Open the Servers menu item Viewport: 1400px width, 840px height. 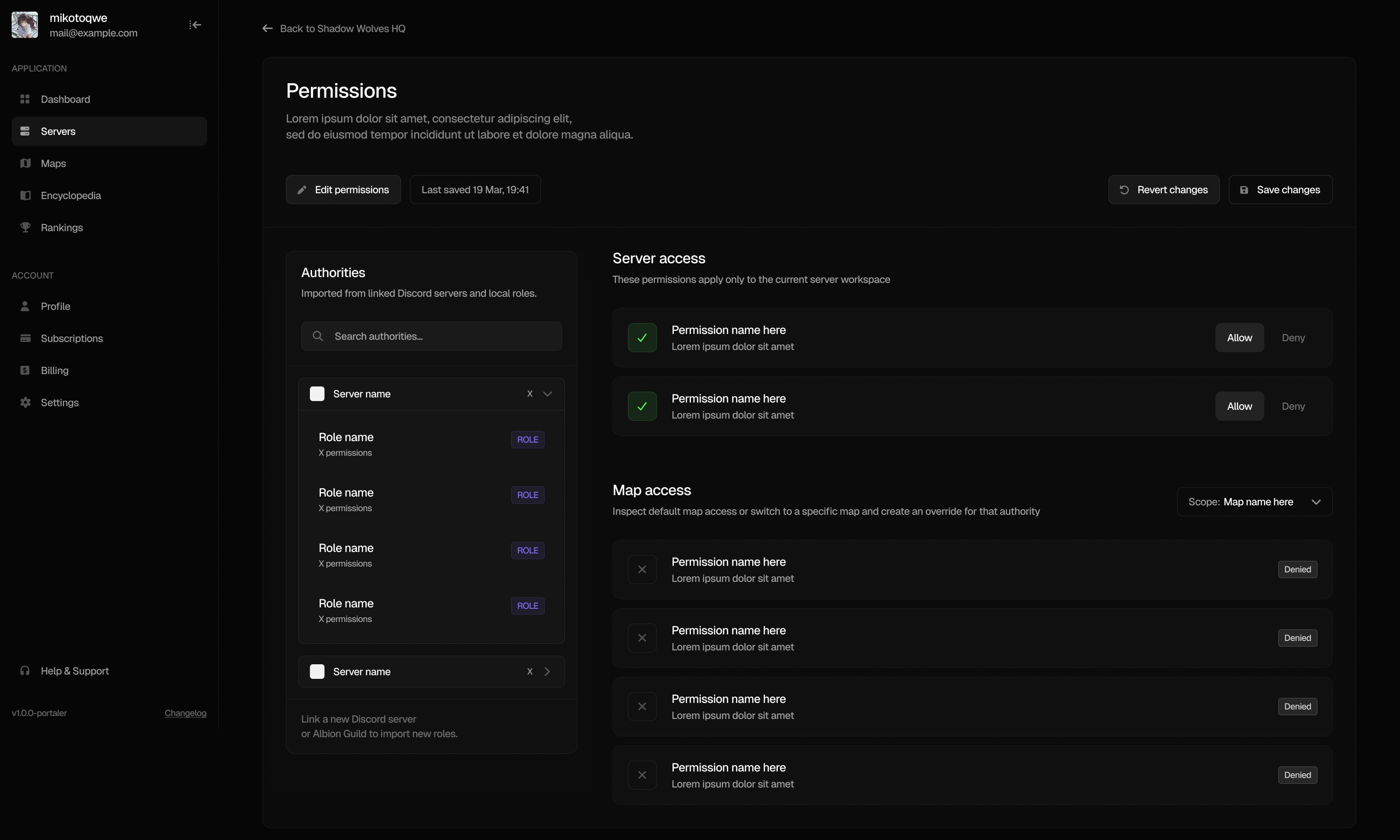pyautogui.click(x=109, y=131)
